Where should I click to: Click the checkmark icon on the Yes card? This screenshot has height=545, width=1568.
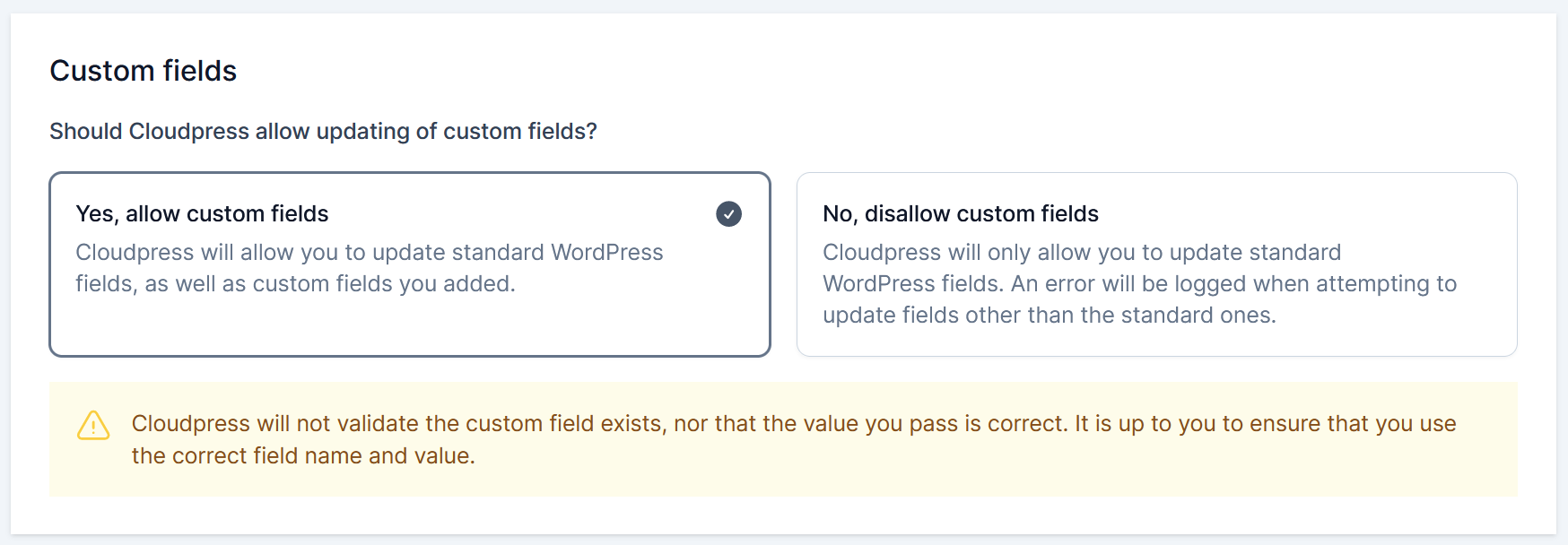pyautogui.click(x=728, y=214)
